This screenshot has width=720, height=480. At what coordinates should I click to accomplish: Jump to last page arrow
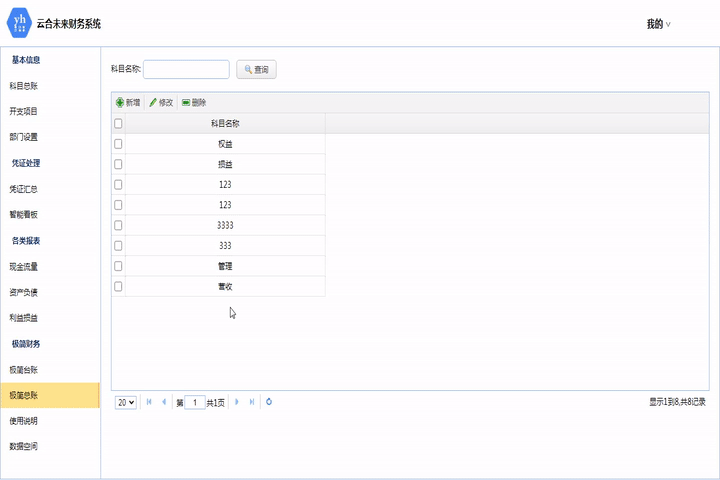tap(252, 402)
